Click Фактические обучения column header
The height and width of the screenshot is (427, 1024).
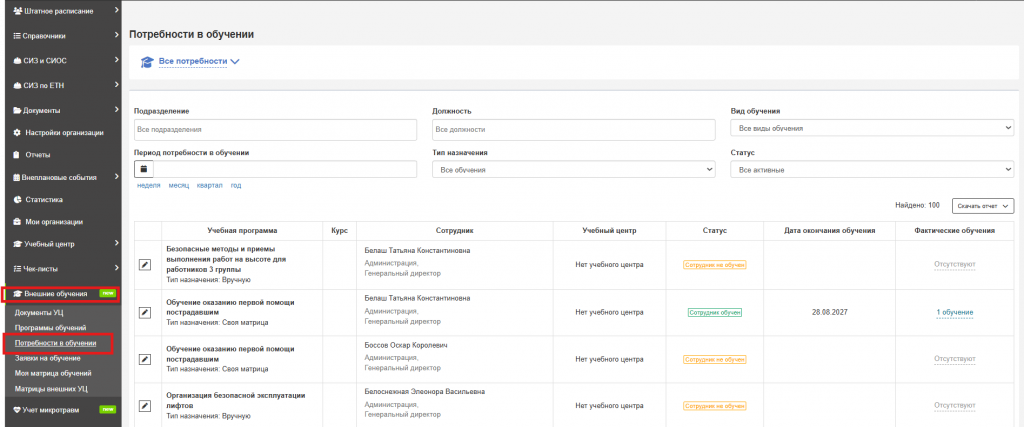point(954,230)
